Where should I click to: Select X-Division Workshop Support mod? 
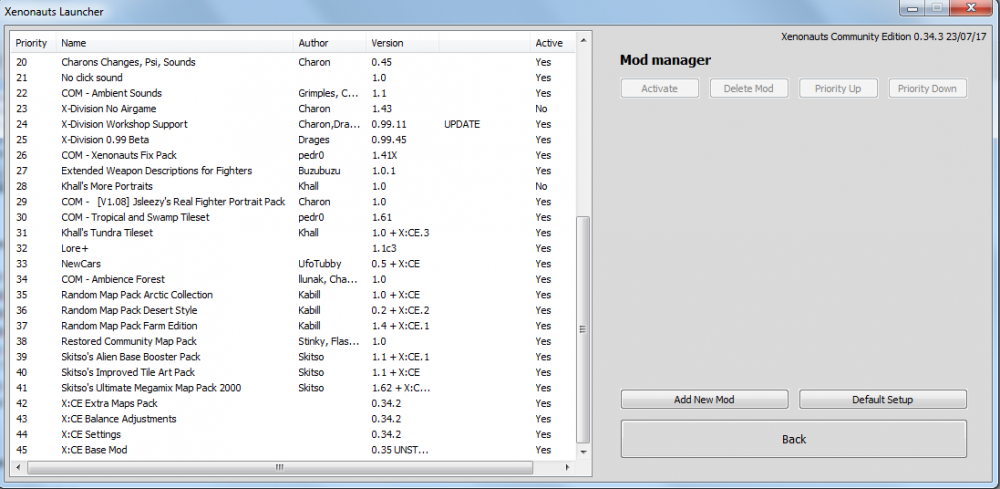tap(293, 124)
